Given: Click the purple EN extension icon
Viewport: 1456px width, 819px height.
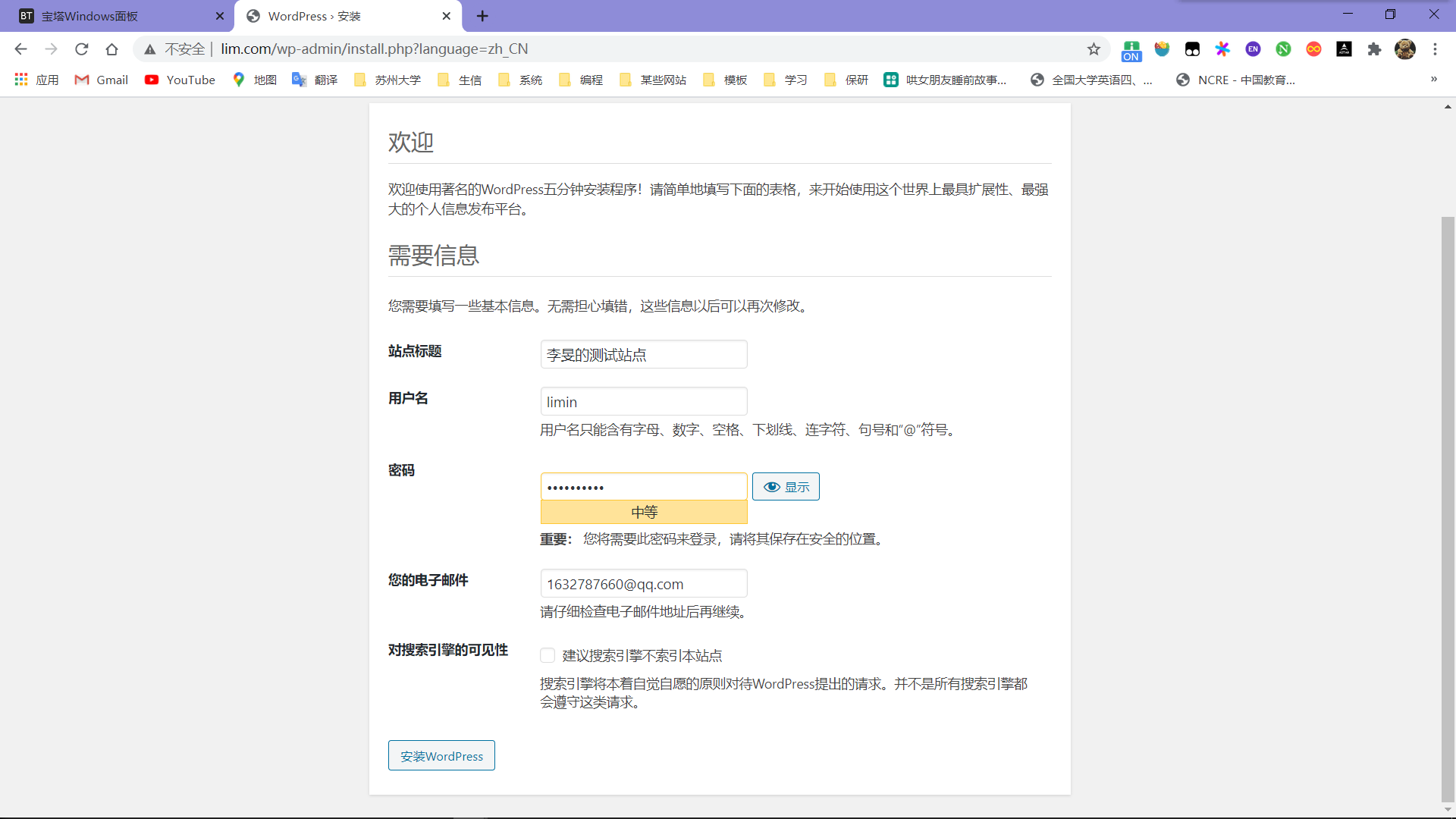Looking at the screenshot, I should point(1253,49).
